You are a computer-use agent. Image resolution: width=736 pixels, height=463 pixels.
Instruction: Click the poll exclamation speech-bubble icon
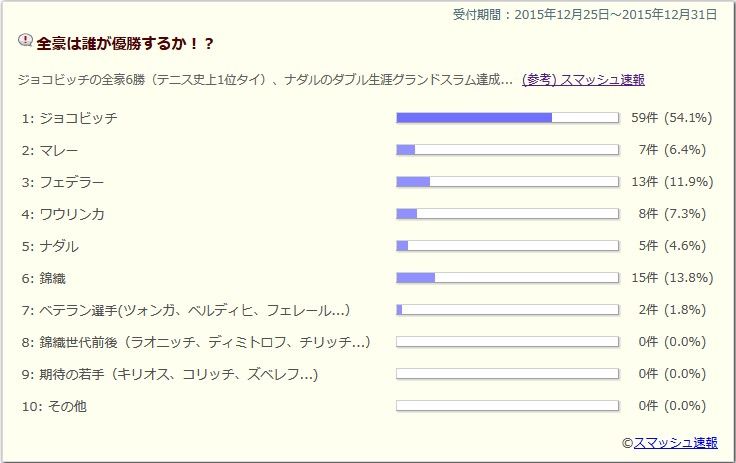pos(26,42)
